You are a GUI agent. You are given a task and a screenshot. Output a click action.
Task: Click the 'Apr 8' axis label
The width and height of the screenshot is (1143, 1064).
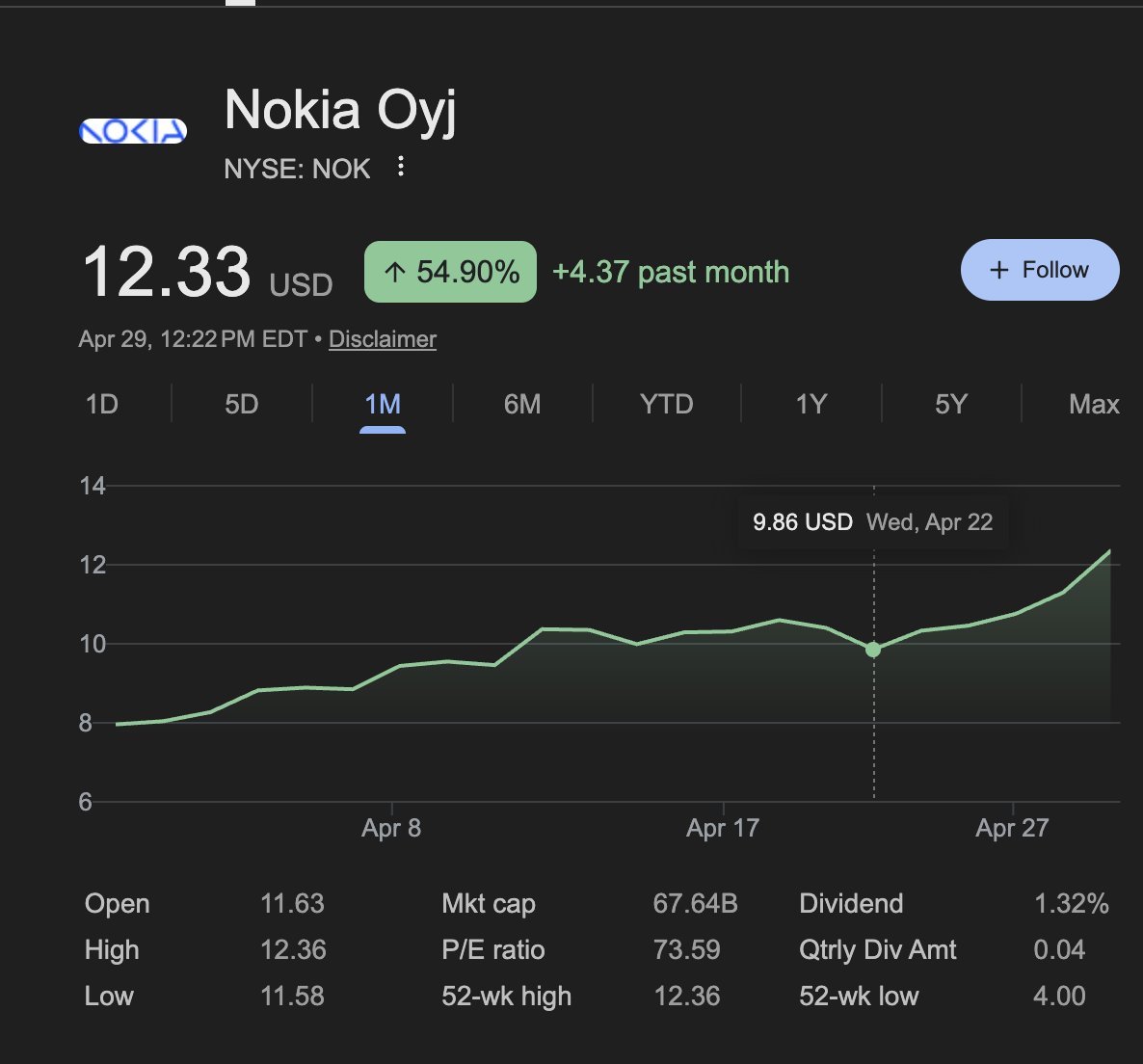(391, 828)
